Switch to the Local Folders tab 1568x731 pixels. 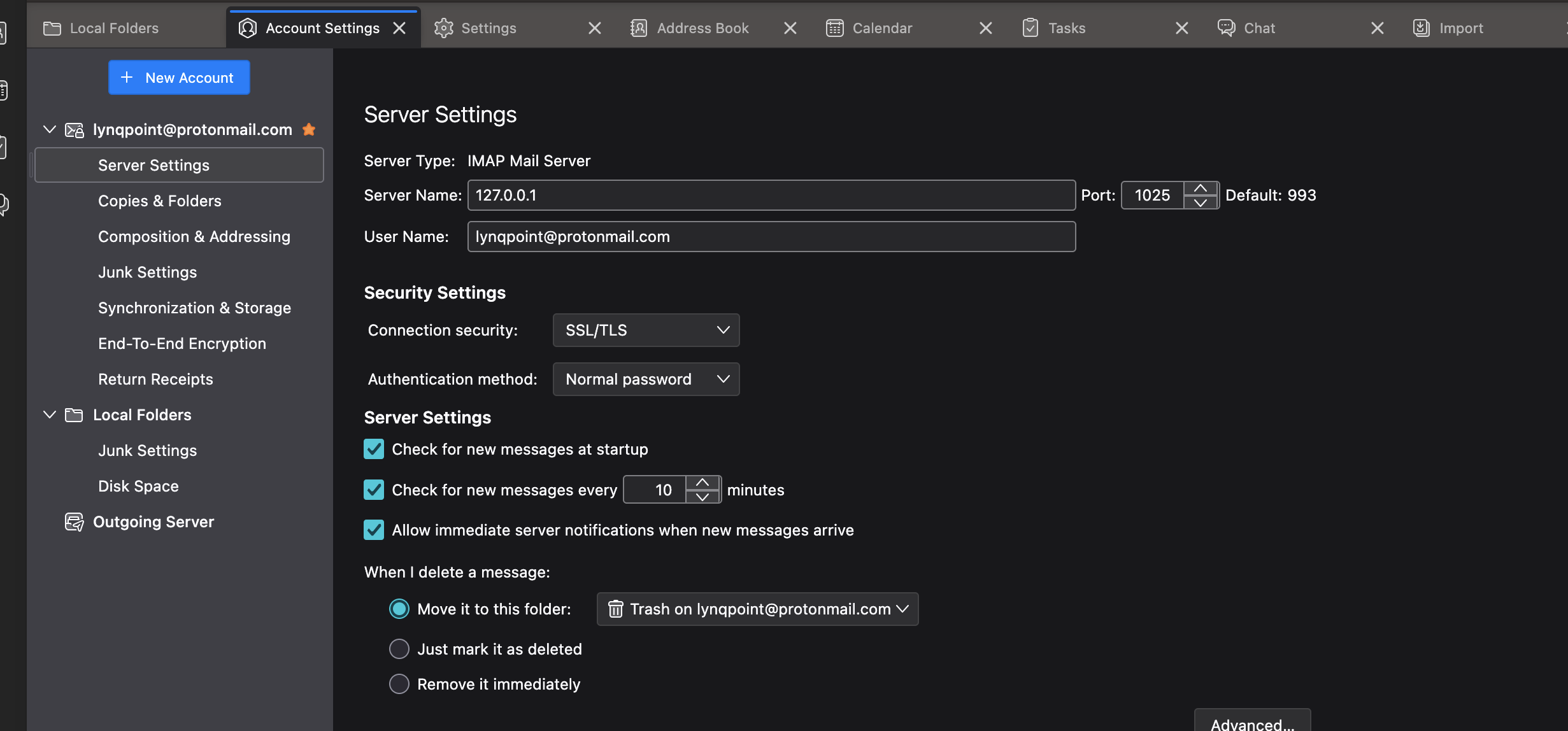pyautogui.click(x=126, y=28)
